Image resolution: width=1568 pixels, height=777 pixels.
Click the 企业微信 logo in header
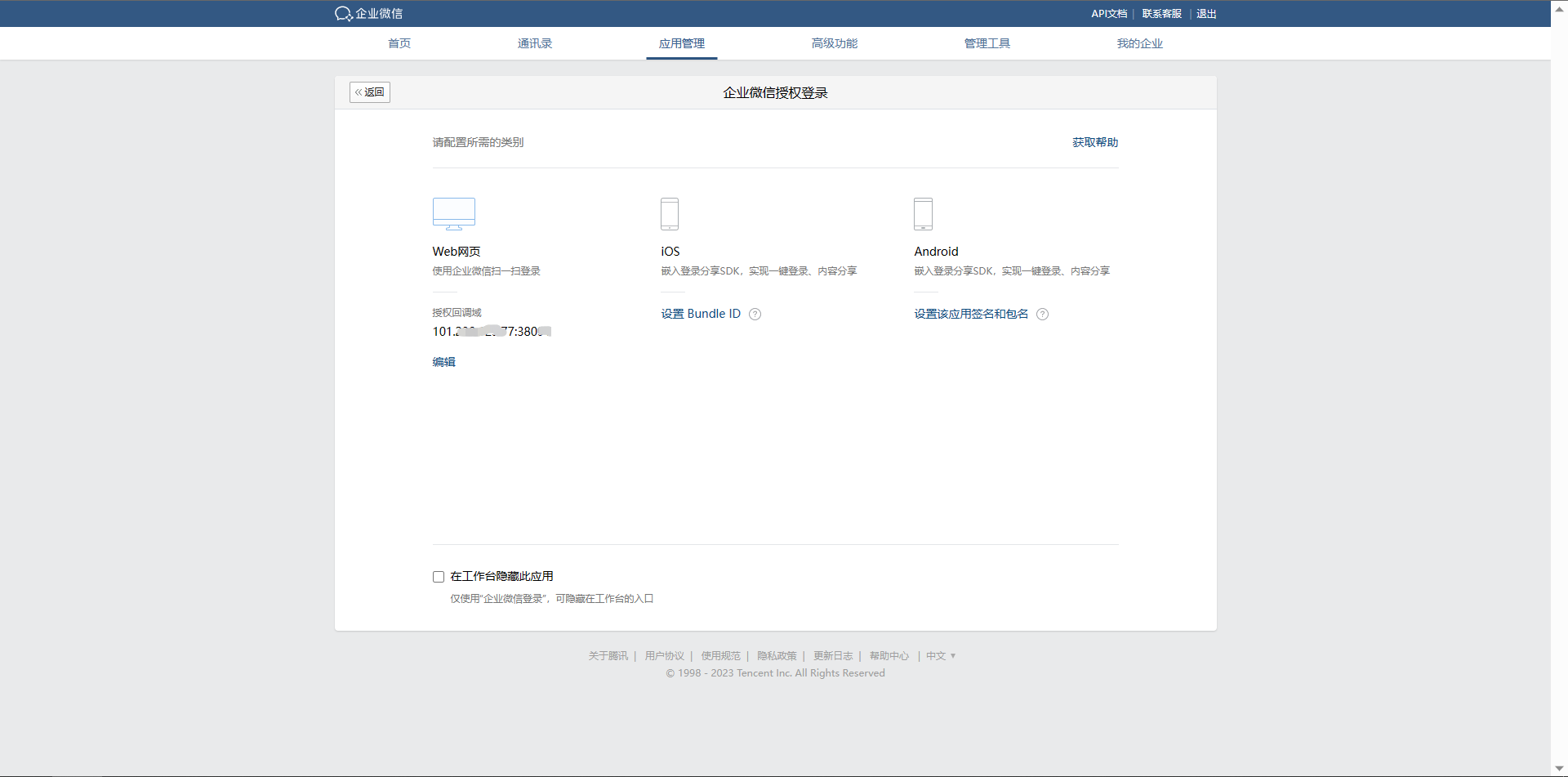click(x=368, y=14)
